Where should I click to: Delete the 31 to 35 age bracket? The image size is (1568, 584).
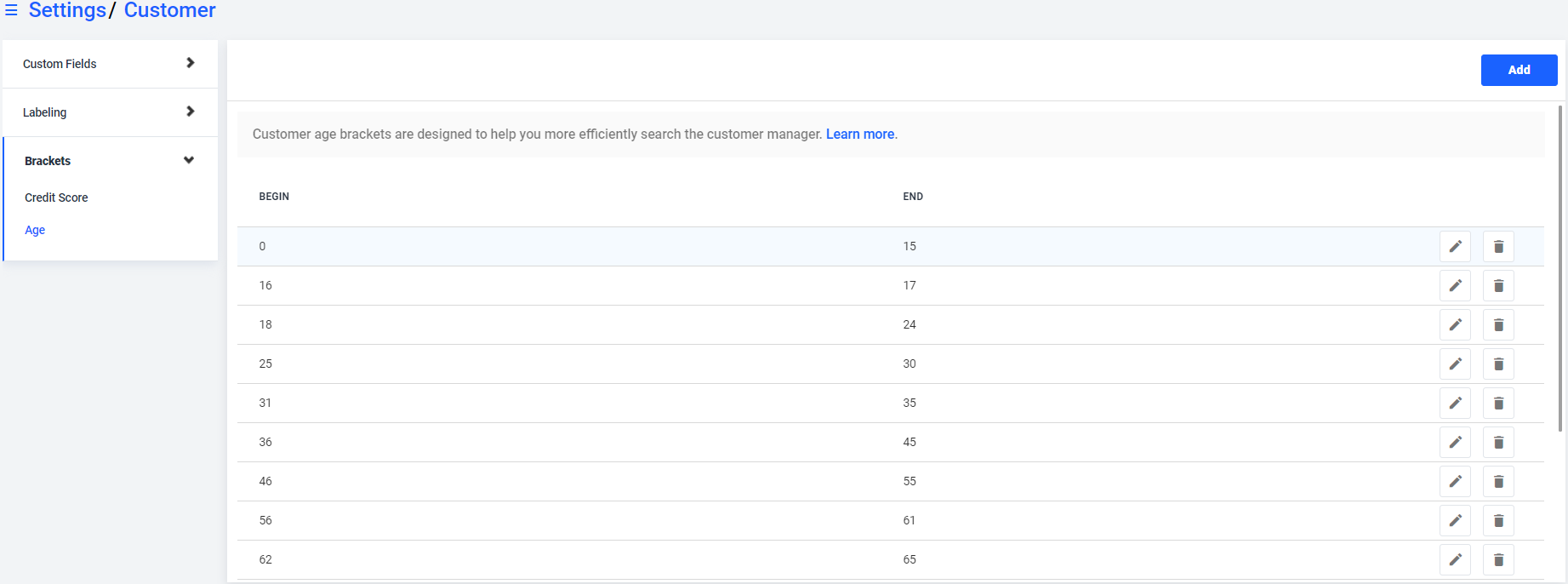point(1498,404)
